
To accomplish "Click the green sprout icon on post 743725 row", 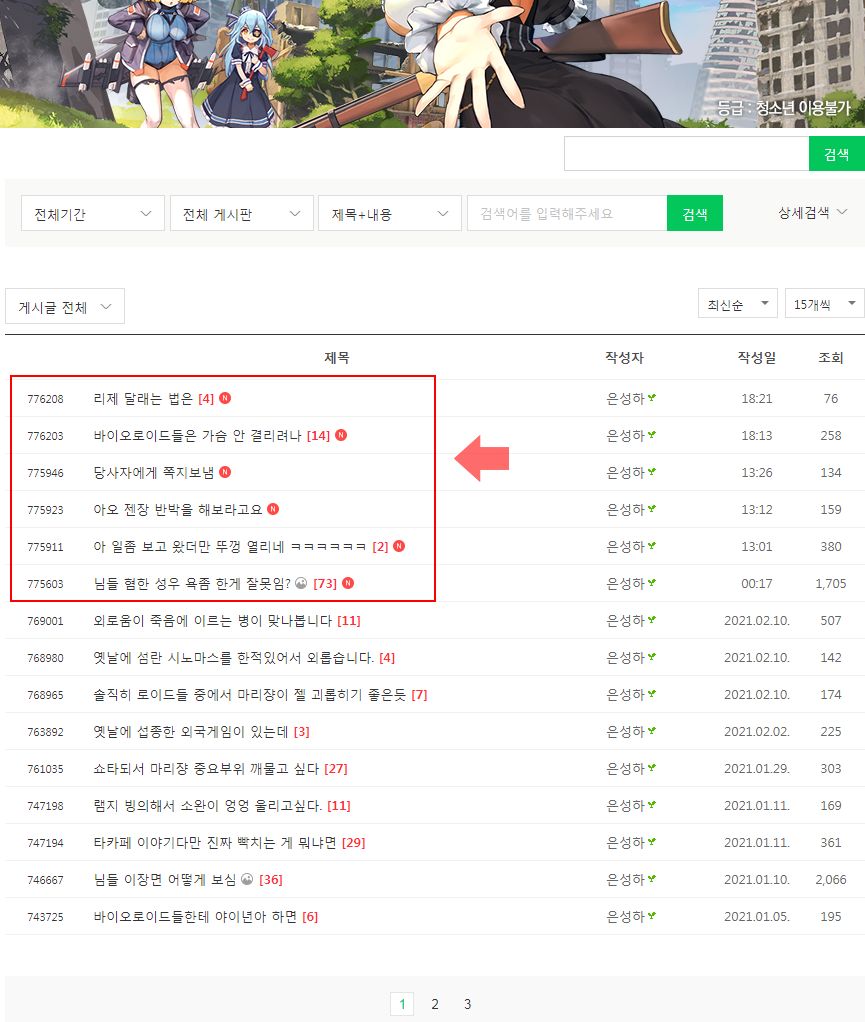I will click(652, 916).
